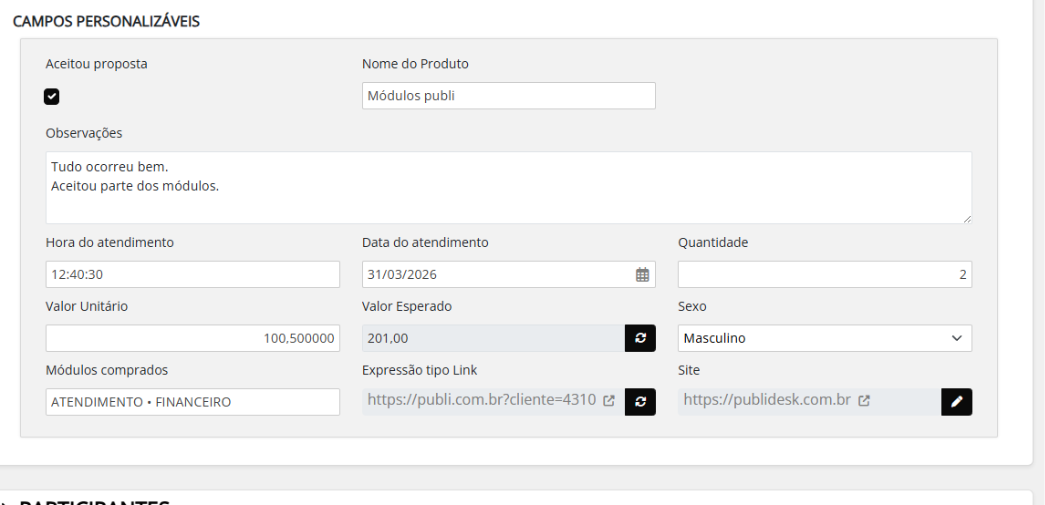1045x505 pixels.
Task: Click the Hora do atendimento time field
Action: pos(193,274)
